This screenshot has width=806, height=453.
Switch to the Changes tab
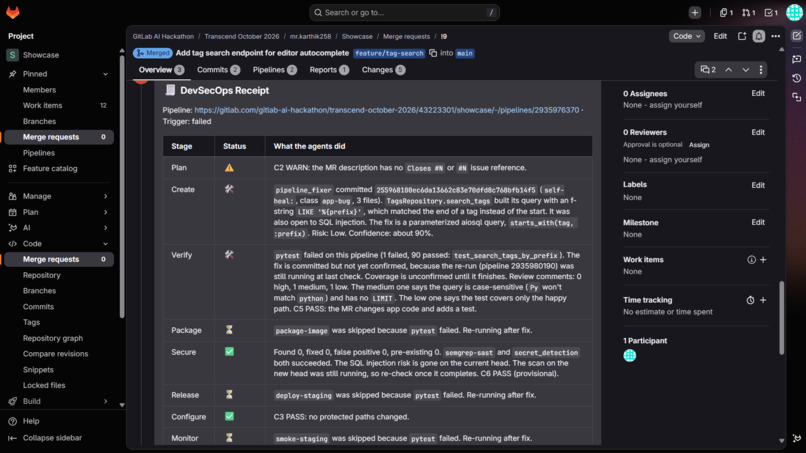(x=383, y=70)
